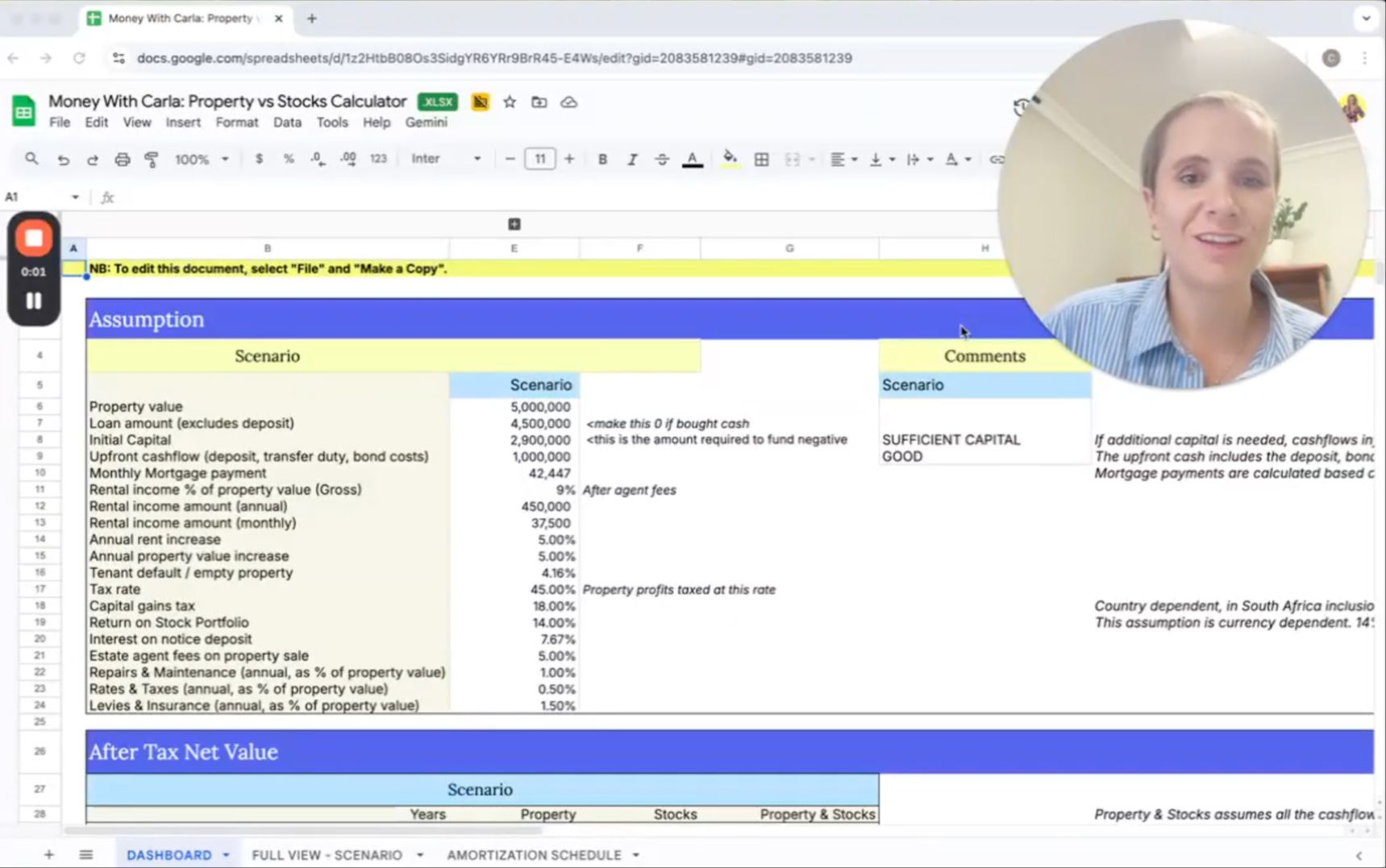Switch to the AMORTIZATION SCHEDULE sheet
The width and height of the screenshot is (1386, 868).
click(534, 854)
